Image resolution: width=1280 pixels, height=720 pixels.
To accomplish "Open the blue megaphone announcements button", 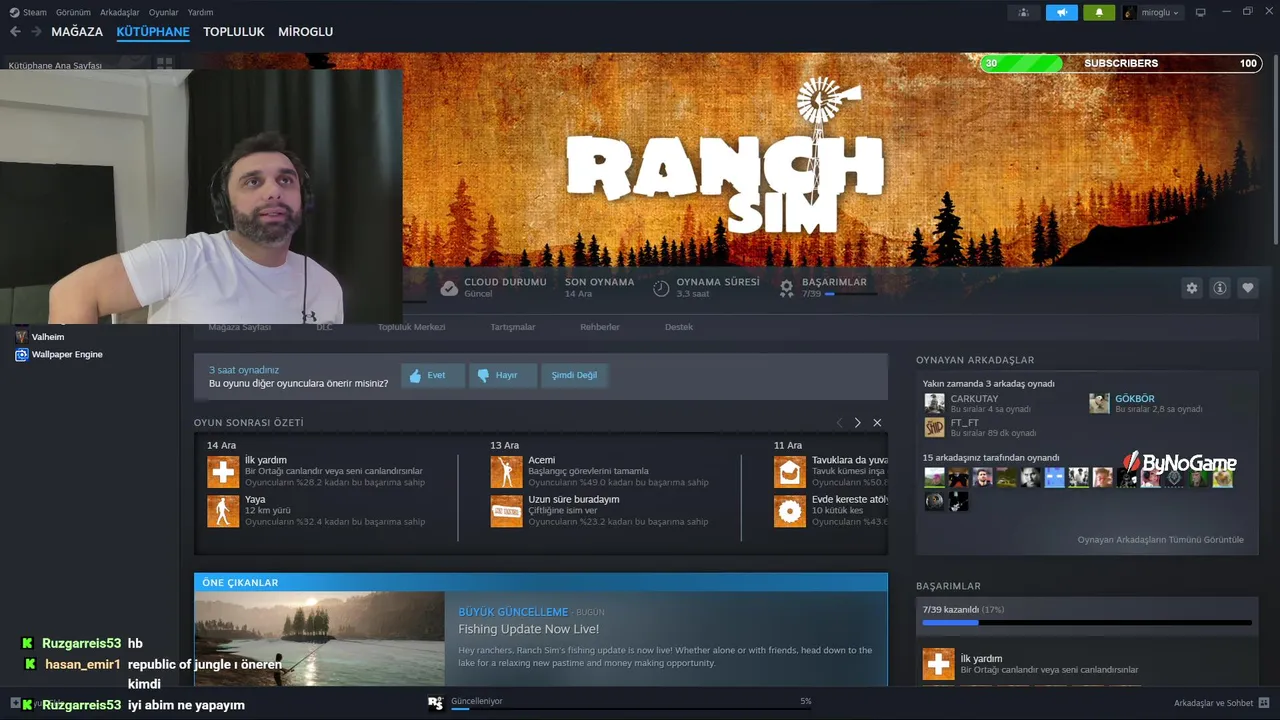I will tap(1062, 12).
